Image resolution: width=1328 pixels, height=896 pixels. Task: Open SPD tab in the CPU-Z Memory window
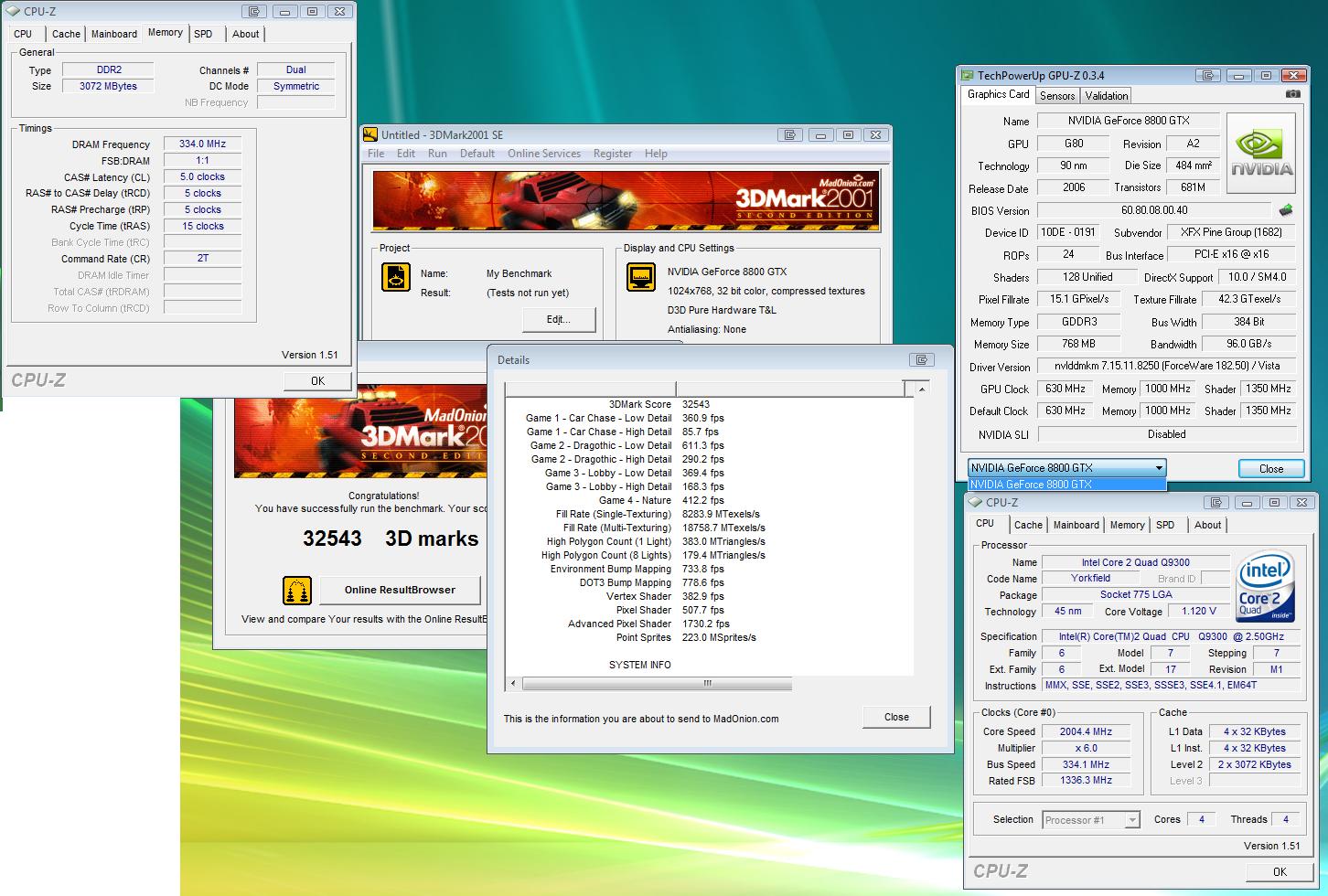(x=203, y=34)
